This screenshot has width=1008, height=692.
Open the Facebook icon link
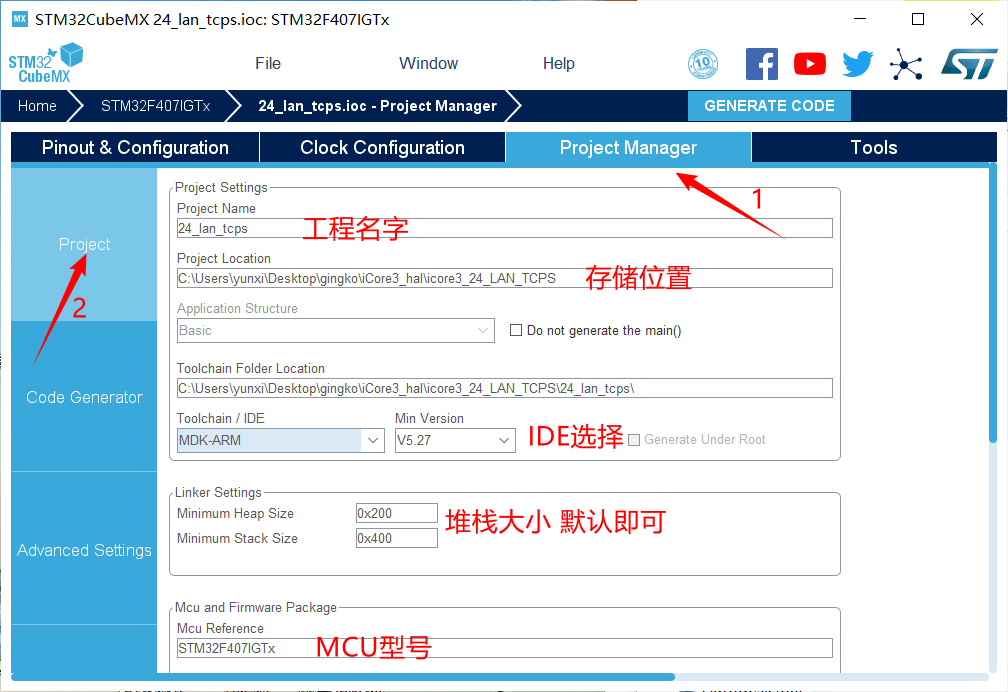pyautogui.click(x=762, y=64)
